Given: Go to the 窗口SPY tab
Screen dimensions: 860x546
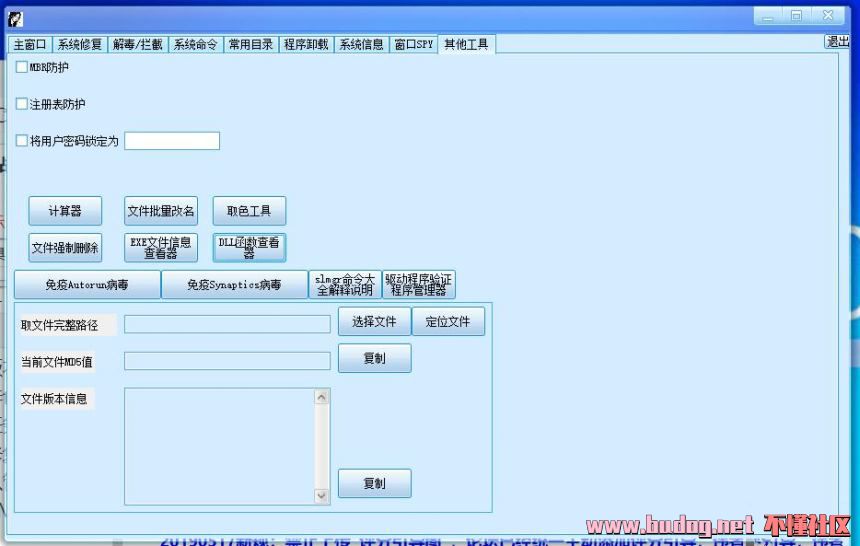Looking at the screenshot, I should (x=413, y=45).
